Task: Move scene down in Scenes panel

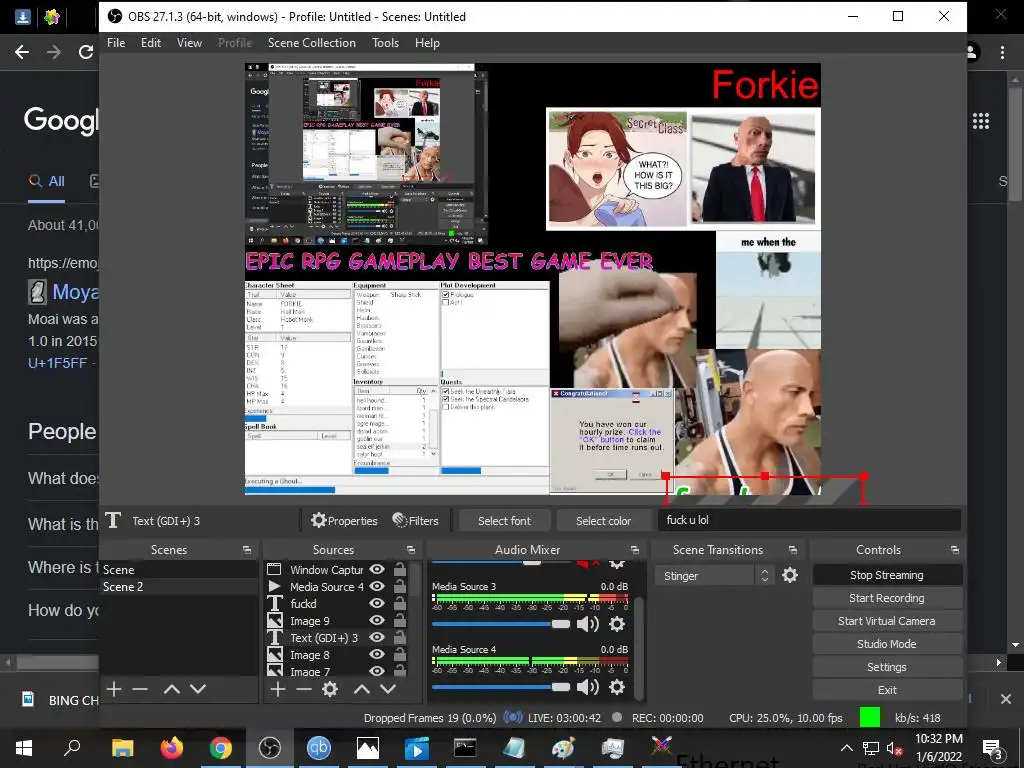Action: point(198,689)
